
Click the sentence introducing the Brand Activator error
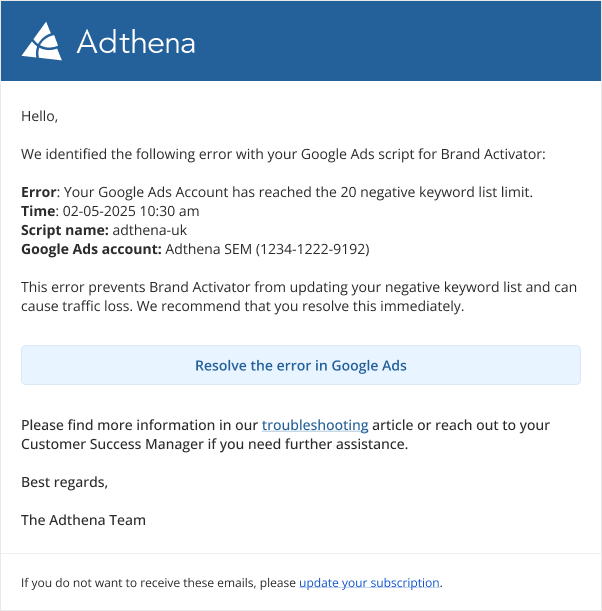pyautogui.click(x=283, y=154)
